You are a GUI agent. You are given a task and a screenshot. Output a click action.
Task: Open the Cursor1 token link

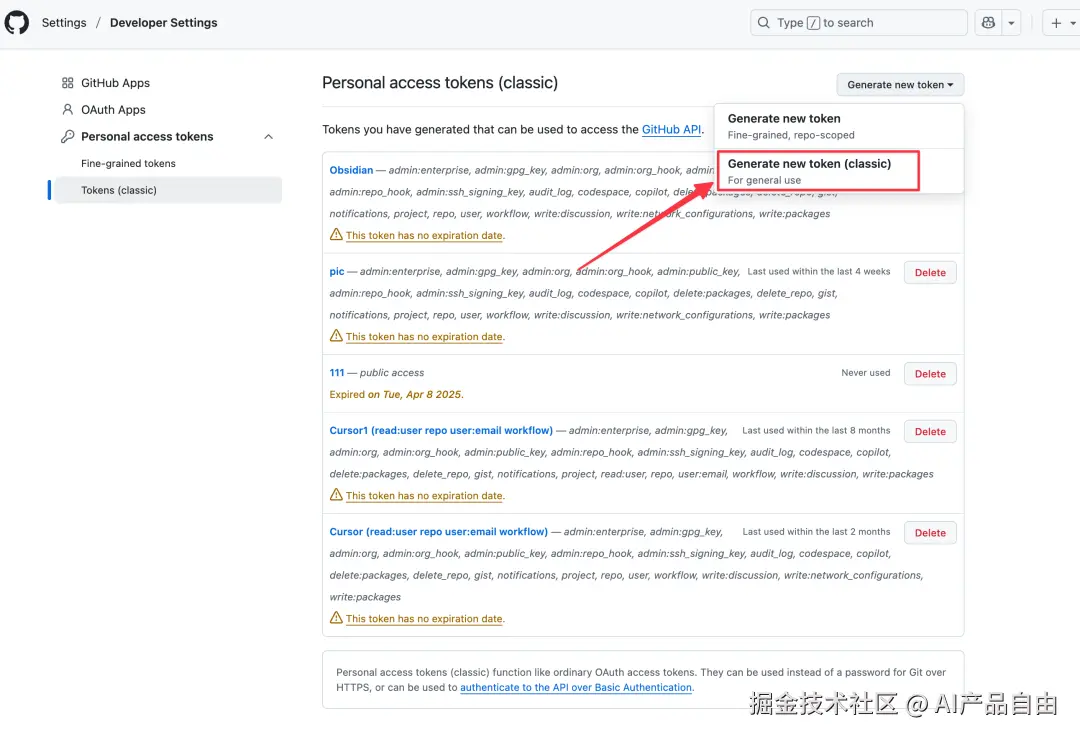click(441, 430)
